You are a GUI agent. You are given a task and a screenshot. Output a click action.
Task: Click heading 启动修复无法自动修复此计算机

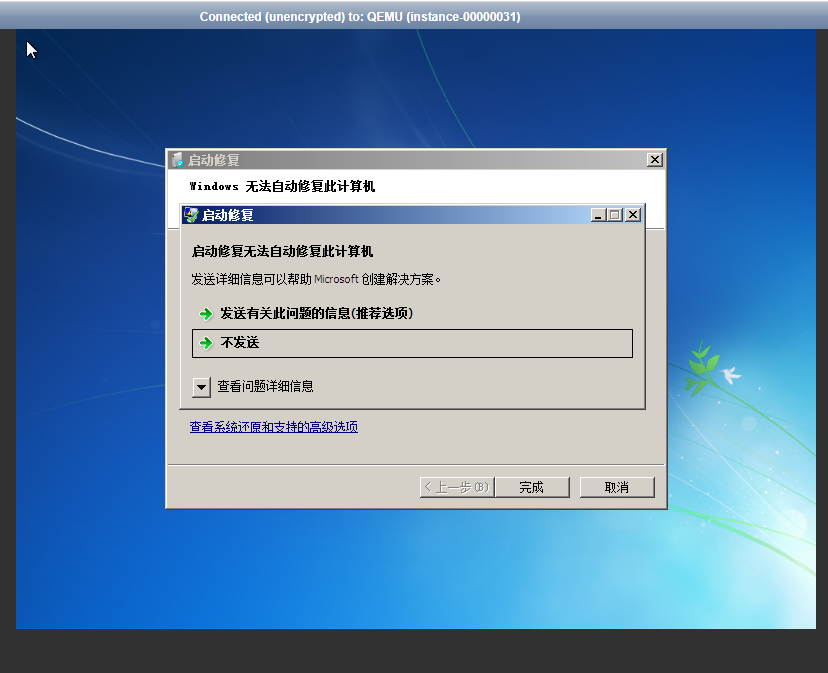[282, 251]
